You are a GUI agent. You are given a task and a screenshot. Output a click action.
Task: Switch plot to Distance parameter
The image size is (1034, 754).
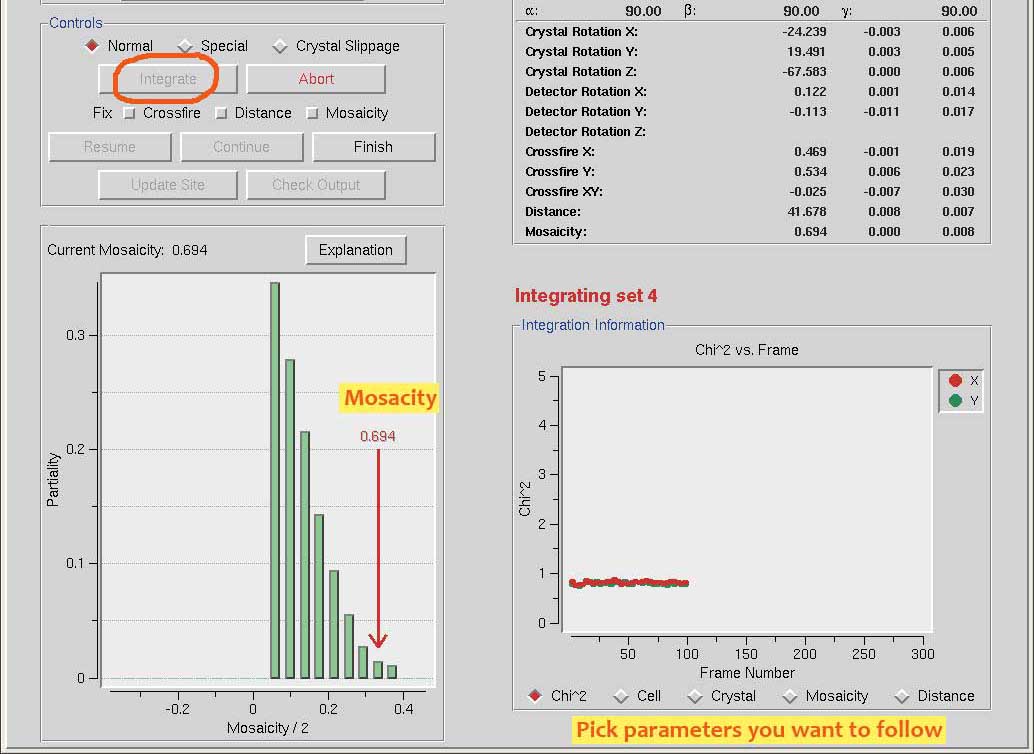coord(902,696)
